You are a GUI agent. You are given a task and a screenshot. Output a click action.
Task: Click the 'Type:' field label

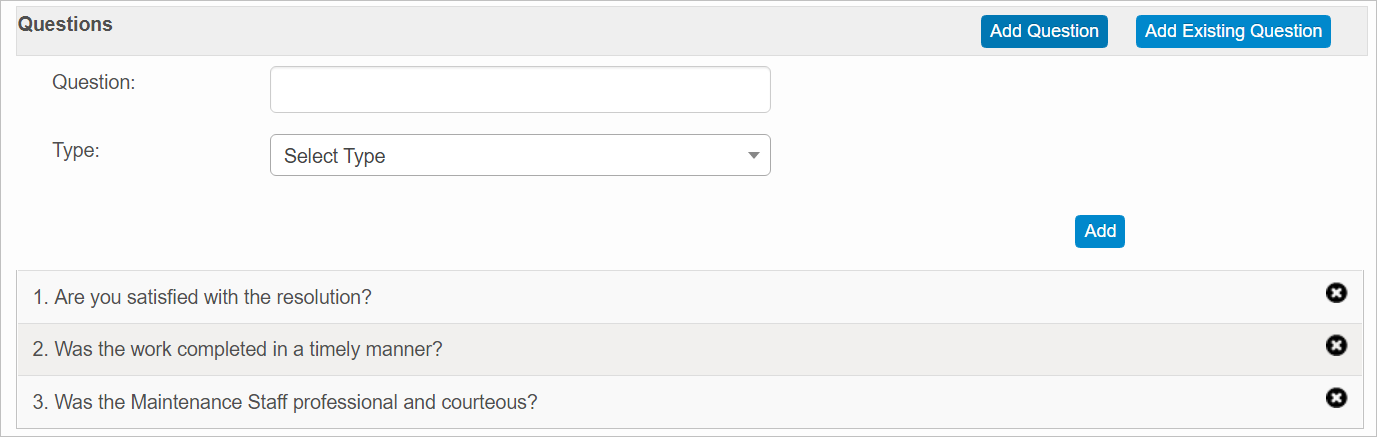coord(75,150)
